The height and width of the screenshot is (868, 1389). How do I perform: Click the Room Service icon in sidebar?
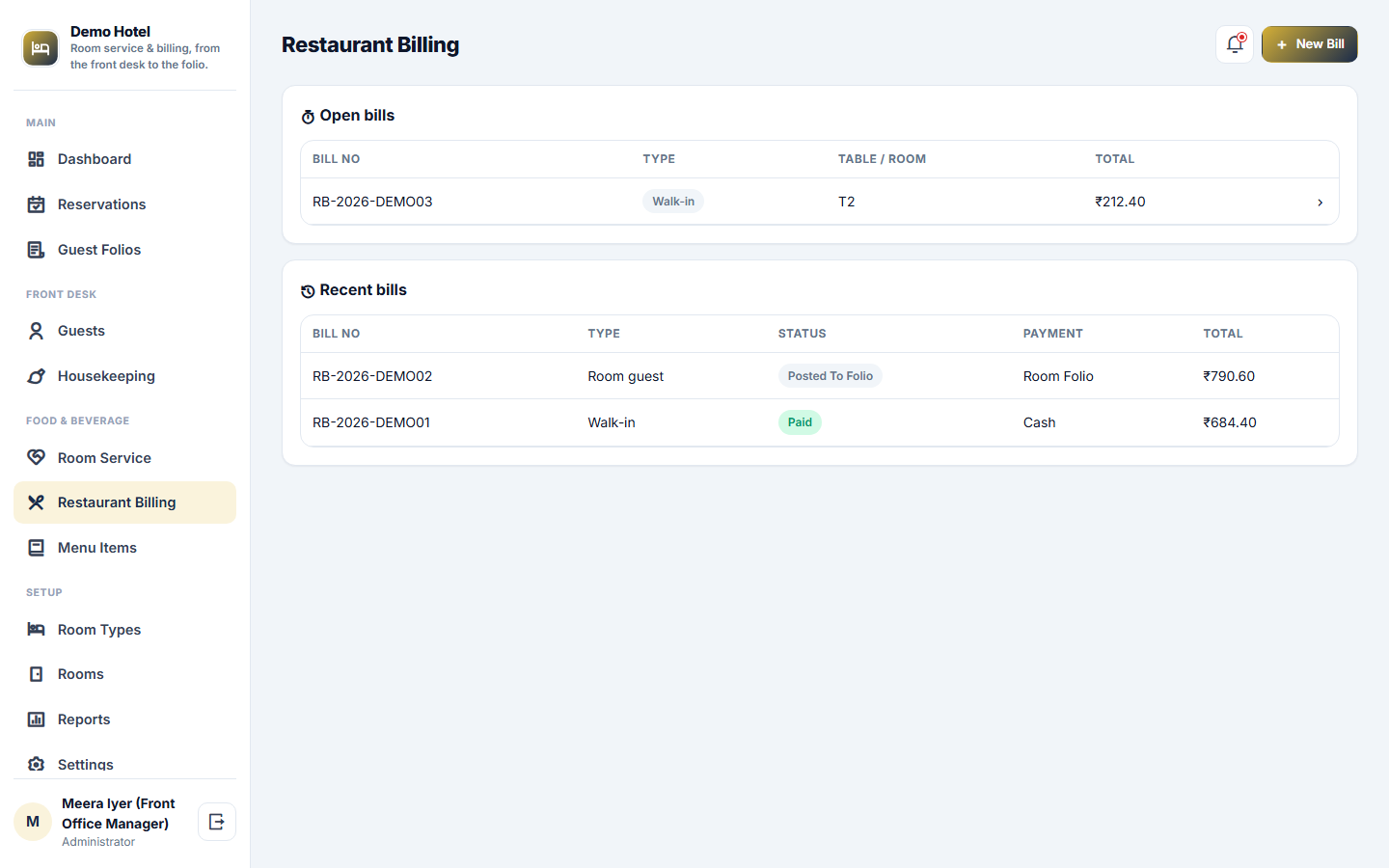pos(37,457)
